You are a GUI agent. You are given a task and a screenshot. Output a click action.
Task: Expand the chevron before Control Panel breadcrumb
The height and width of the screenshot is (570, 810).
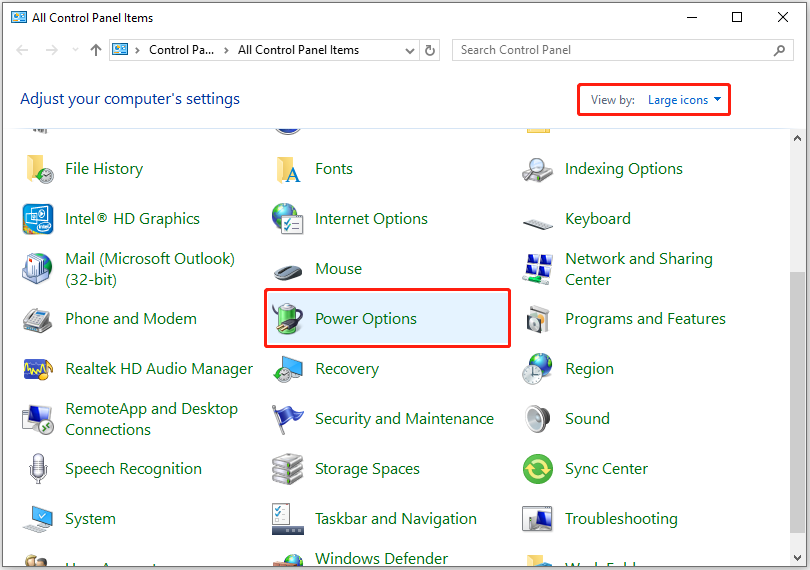[x=137, y=50]
